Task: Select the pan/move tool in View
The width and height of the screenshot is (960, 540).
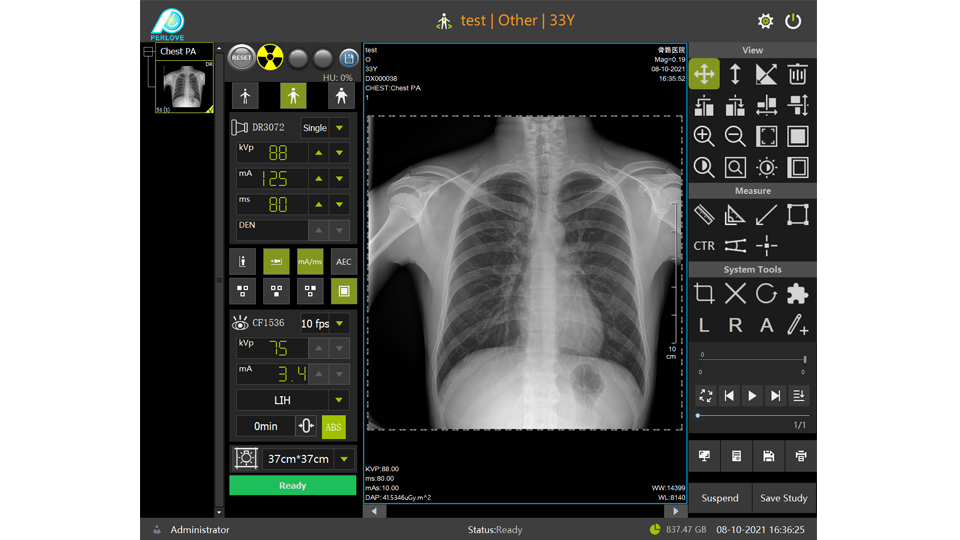Action: [x=704, y=74]
